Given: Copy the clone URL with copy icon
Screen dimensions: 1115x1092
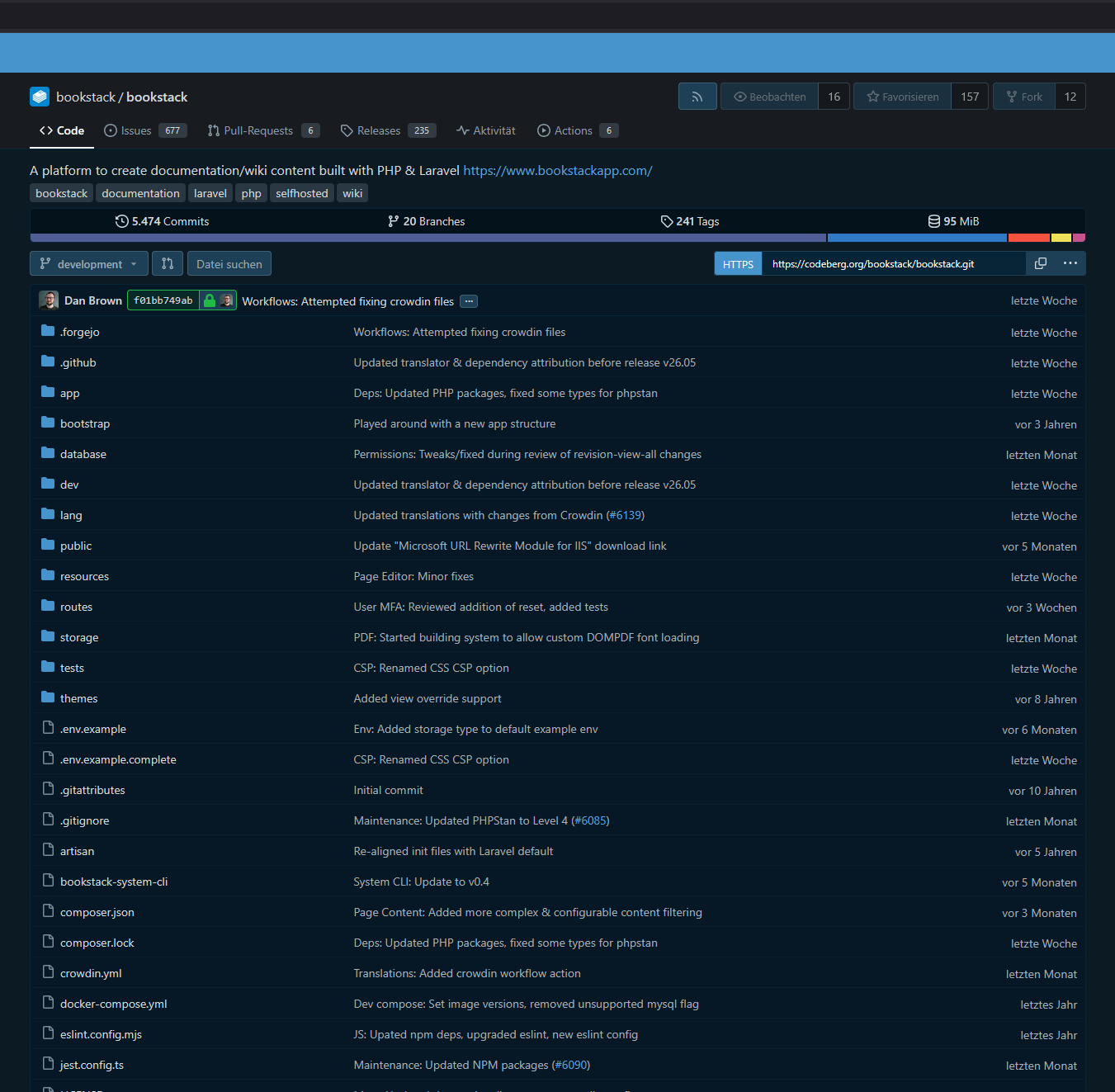Looking at the screenshot, I should point(1041,263).
